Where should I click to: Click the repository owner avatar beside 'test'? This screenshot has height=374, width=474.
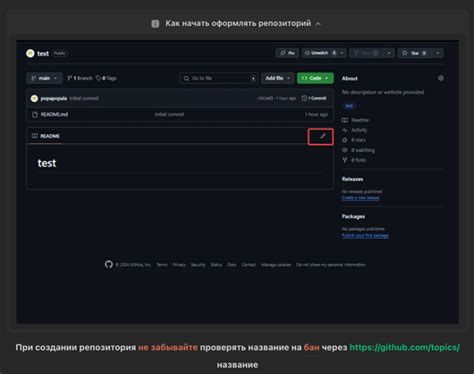[x=30, y=53]
